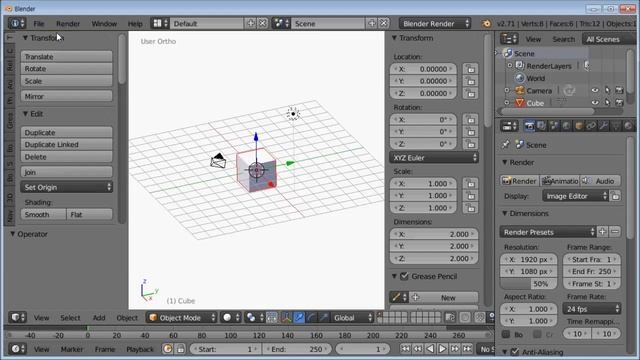Open the Help menu

(135, 23)
